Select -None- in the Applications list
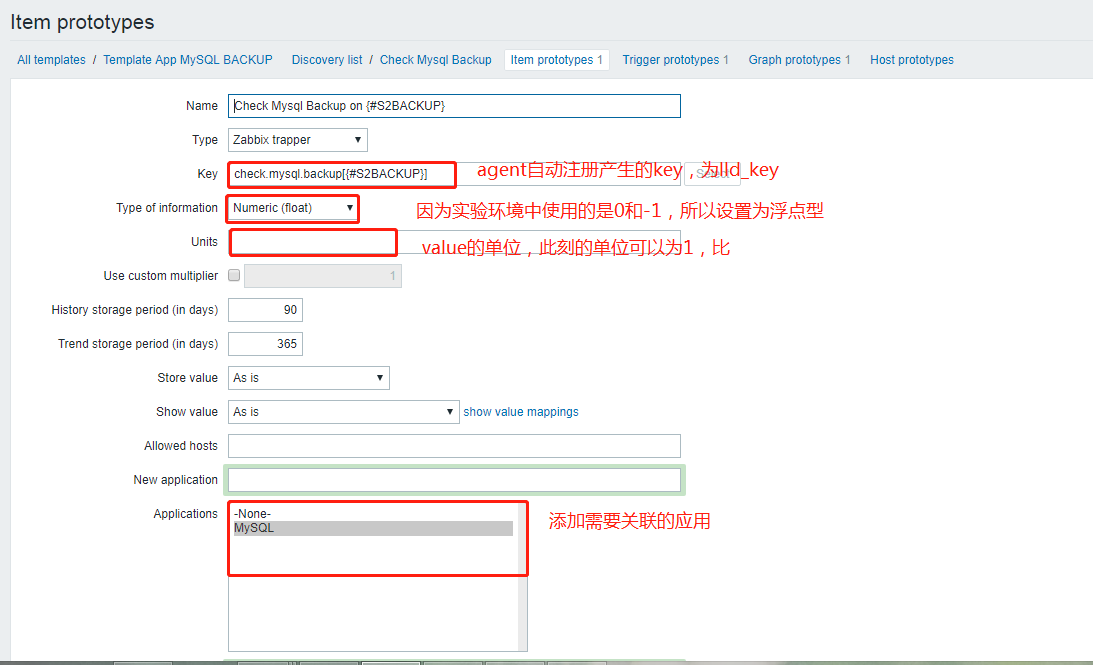This screenshot has width=1093, height=665. [x=373, y=514]
